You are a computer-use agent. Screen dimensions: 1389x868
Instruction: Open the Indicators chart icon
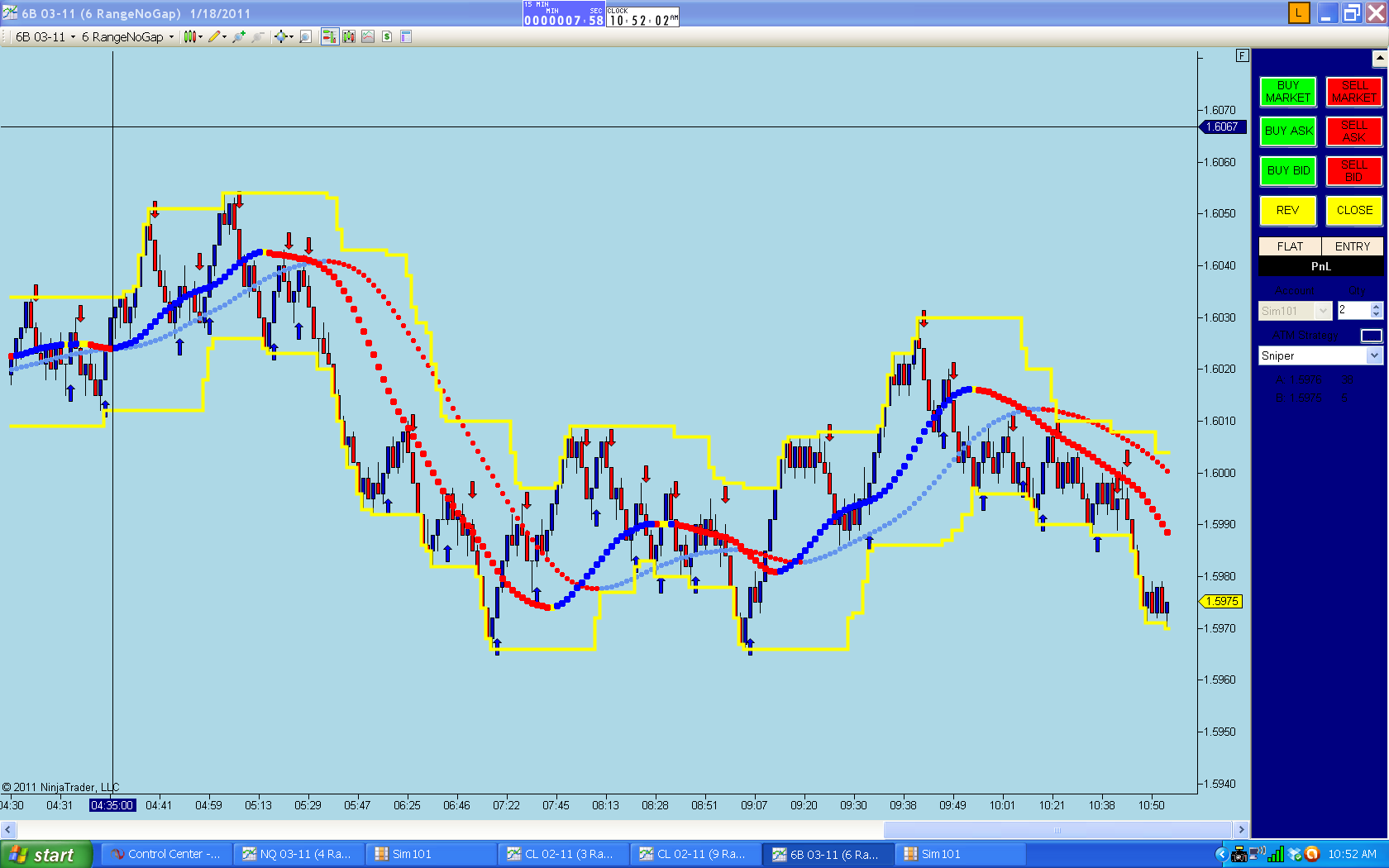tap(368, 36)
